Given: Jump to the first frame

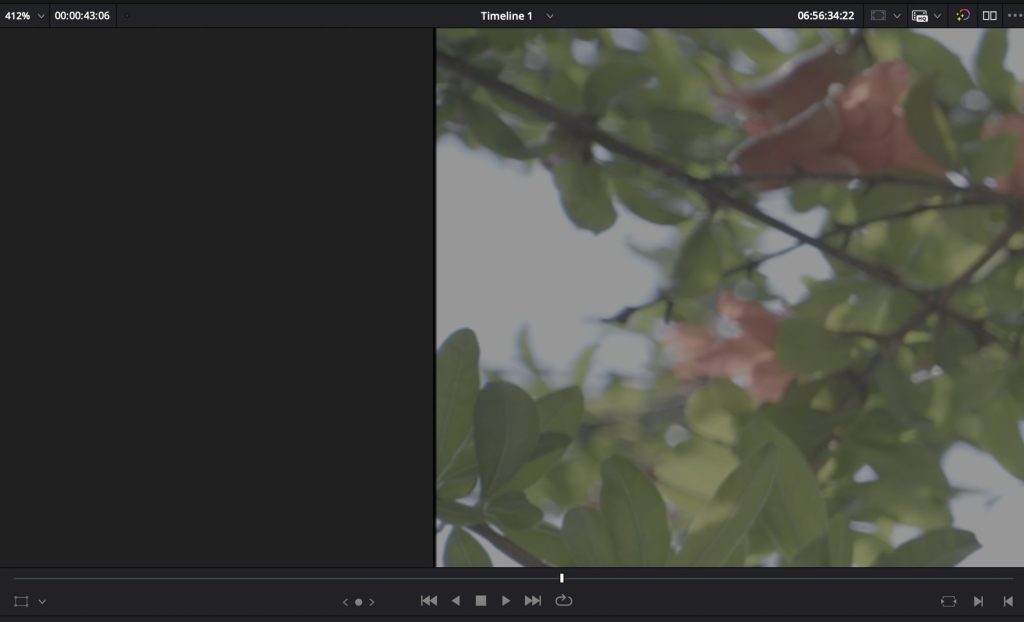Looking at the screenshot, I should 429,600.
